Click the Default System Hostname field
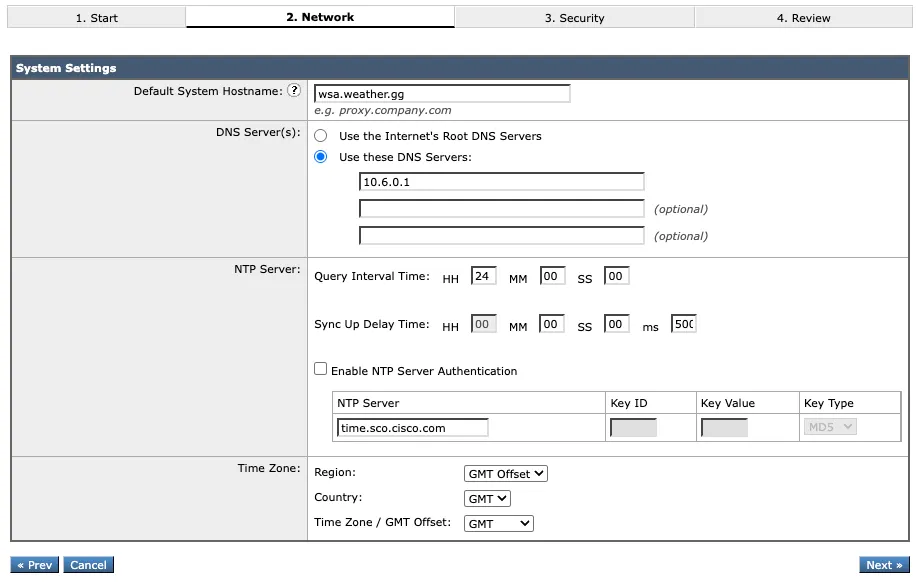 point(442,91)
